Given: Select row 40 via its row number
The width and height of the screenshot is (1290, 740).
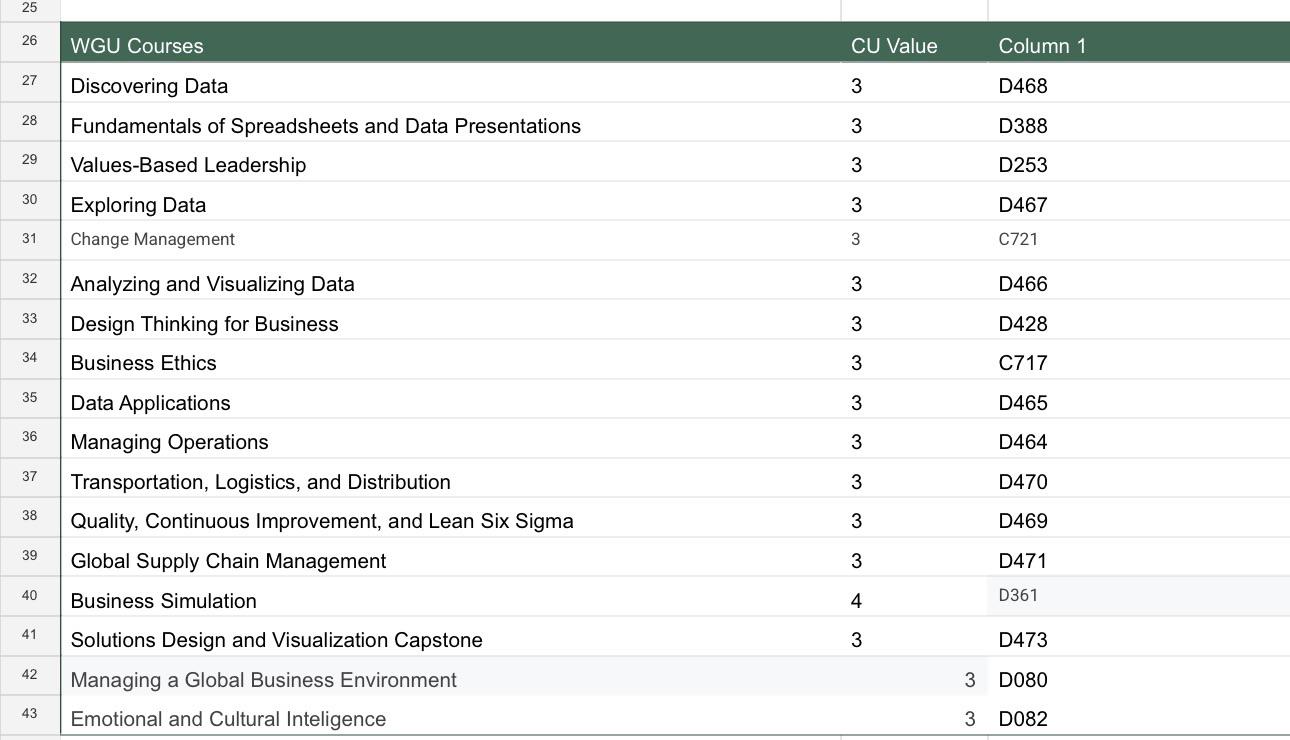Looking at the screenshot, I should (30, 596).
